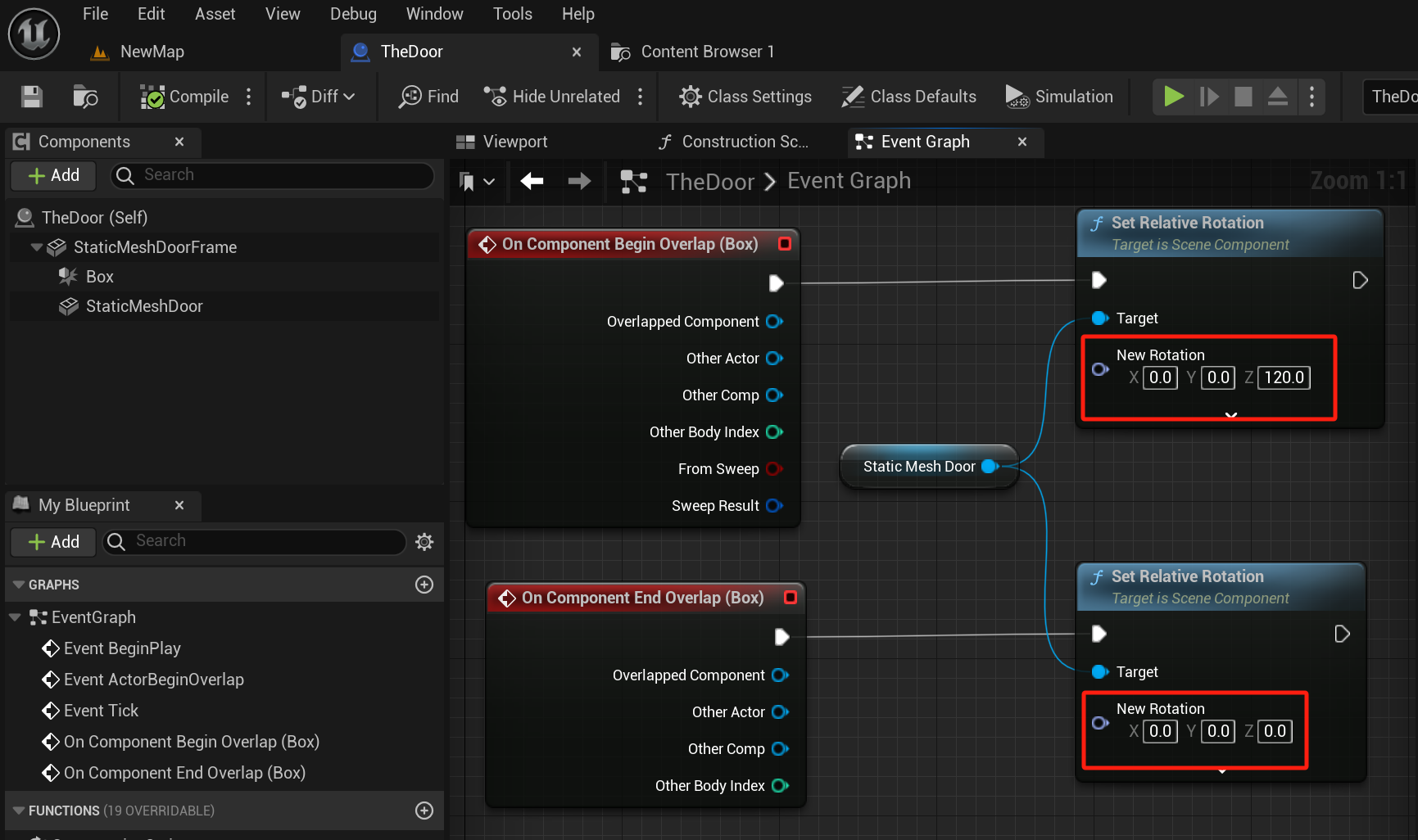Screen dimensions: 1418x840
Task: Switch to the Construction Script tab
Action: click(733, 142)
